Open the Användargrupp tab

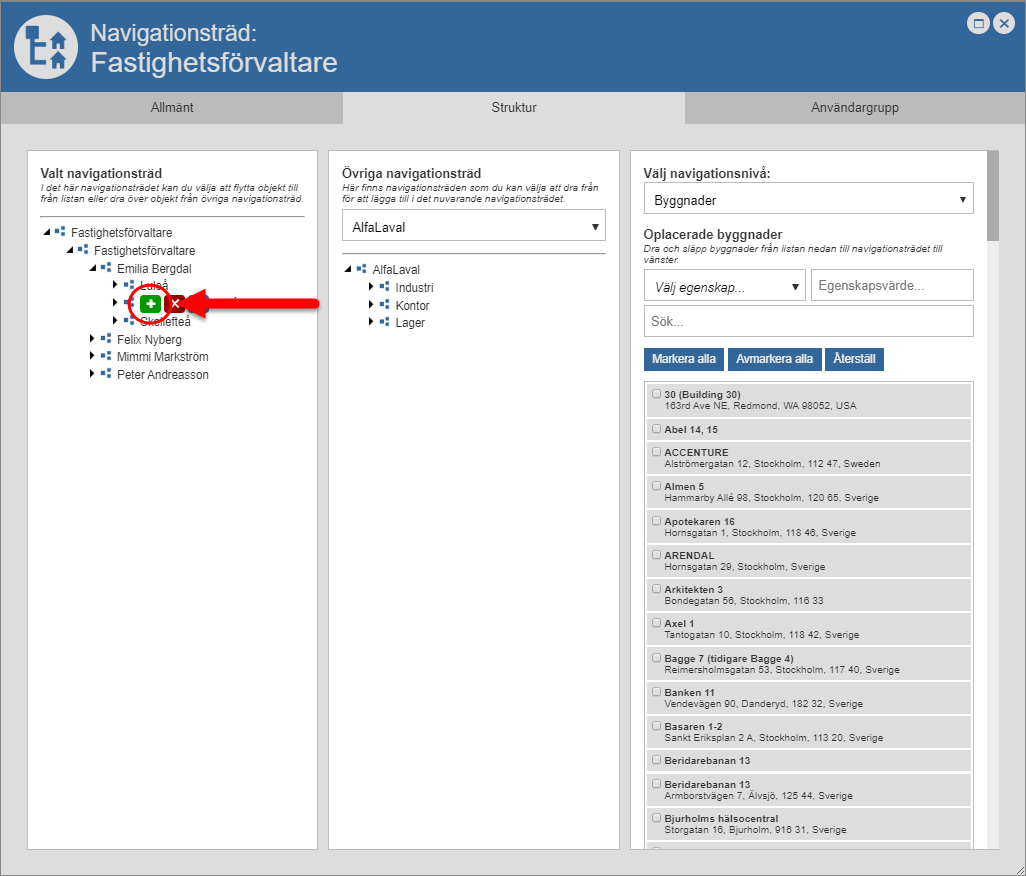point(855,108)
